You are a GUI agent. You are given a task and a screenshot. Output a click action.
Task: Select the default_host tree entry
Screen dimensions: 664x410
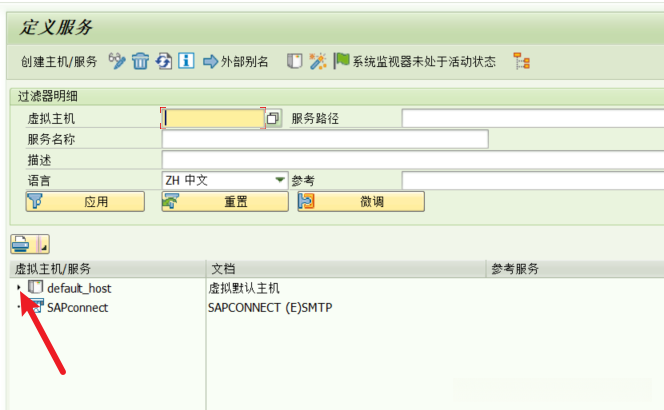coord(79,288)
